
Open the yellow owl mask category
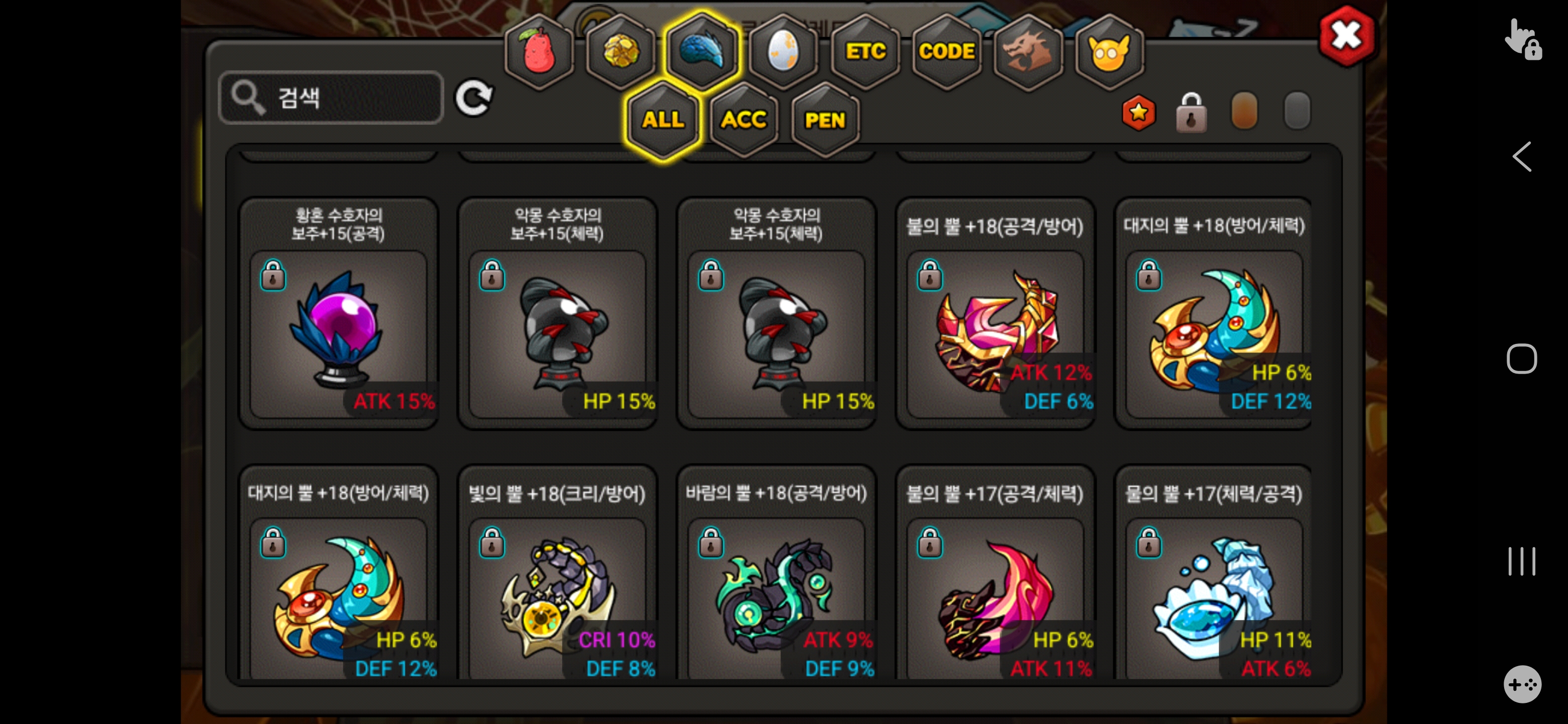[x=1109, y=51]
